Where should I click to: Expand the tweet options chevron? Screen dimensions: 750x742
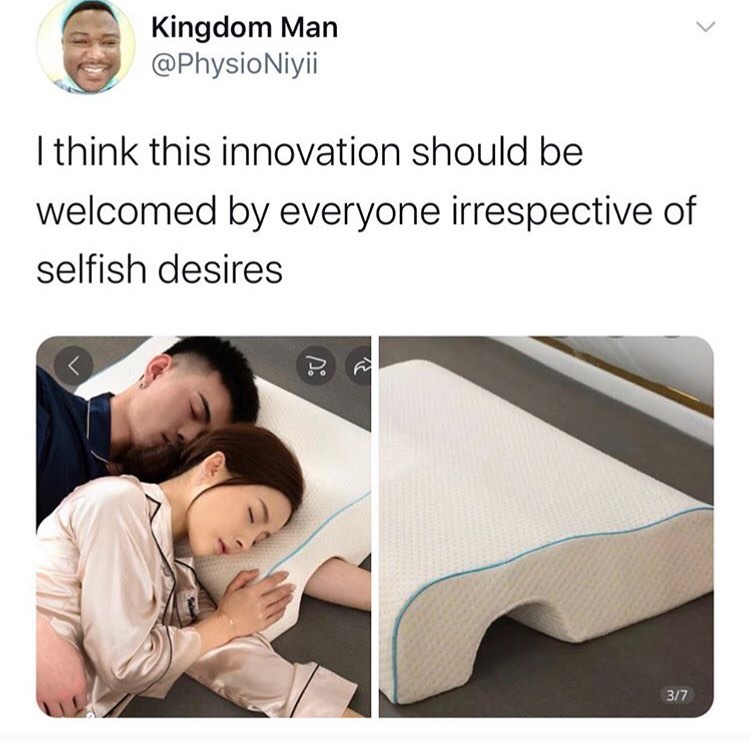(x=706, y=27)
